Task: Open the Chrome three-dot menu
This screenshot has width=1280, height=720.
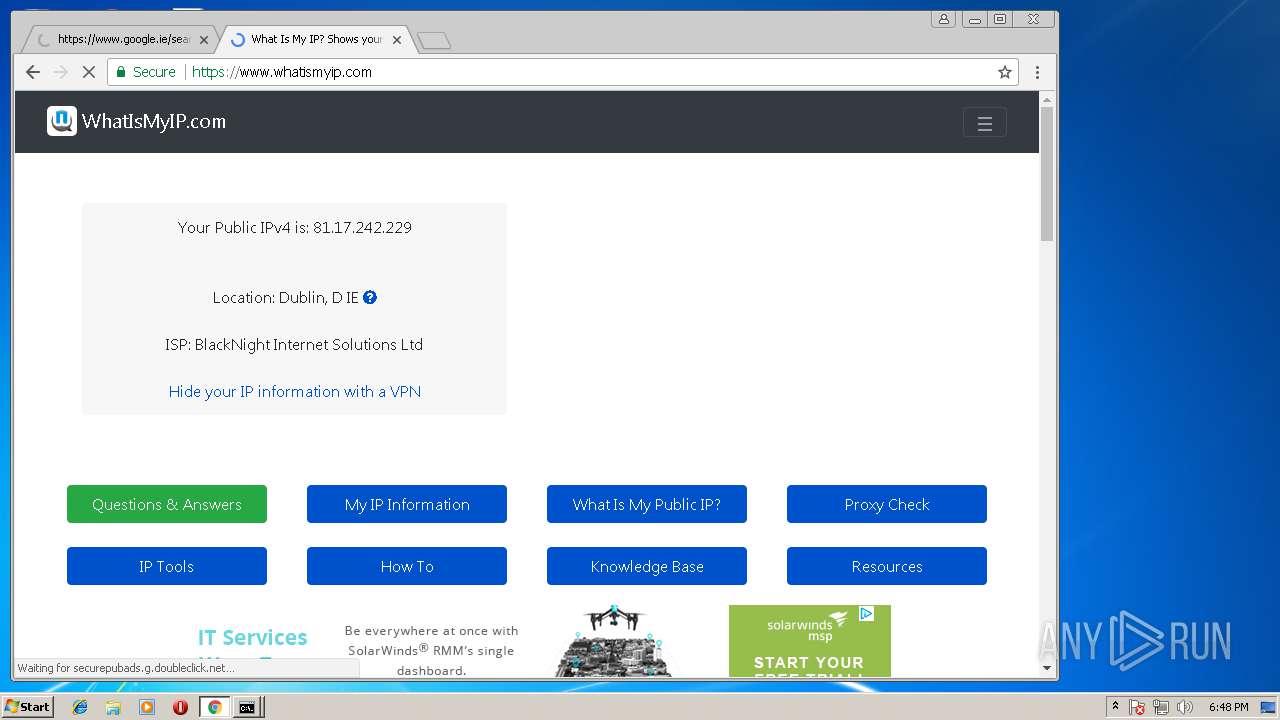Action: coord(1037,72)
